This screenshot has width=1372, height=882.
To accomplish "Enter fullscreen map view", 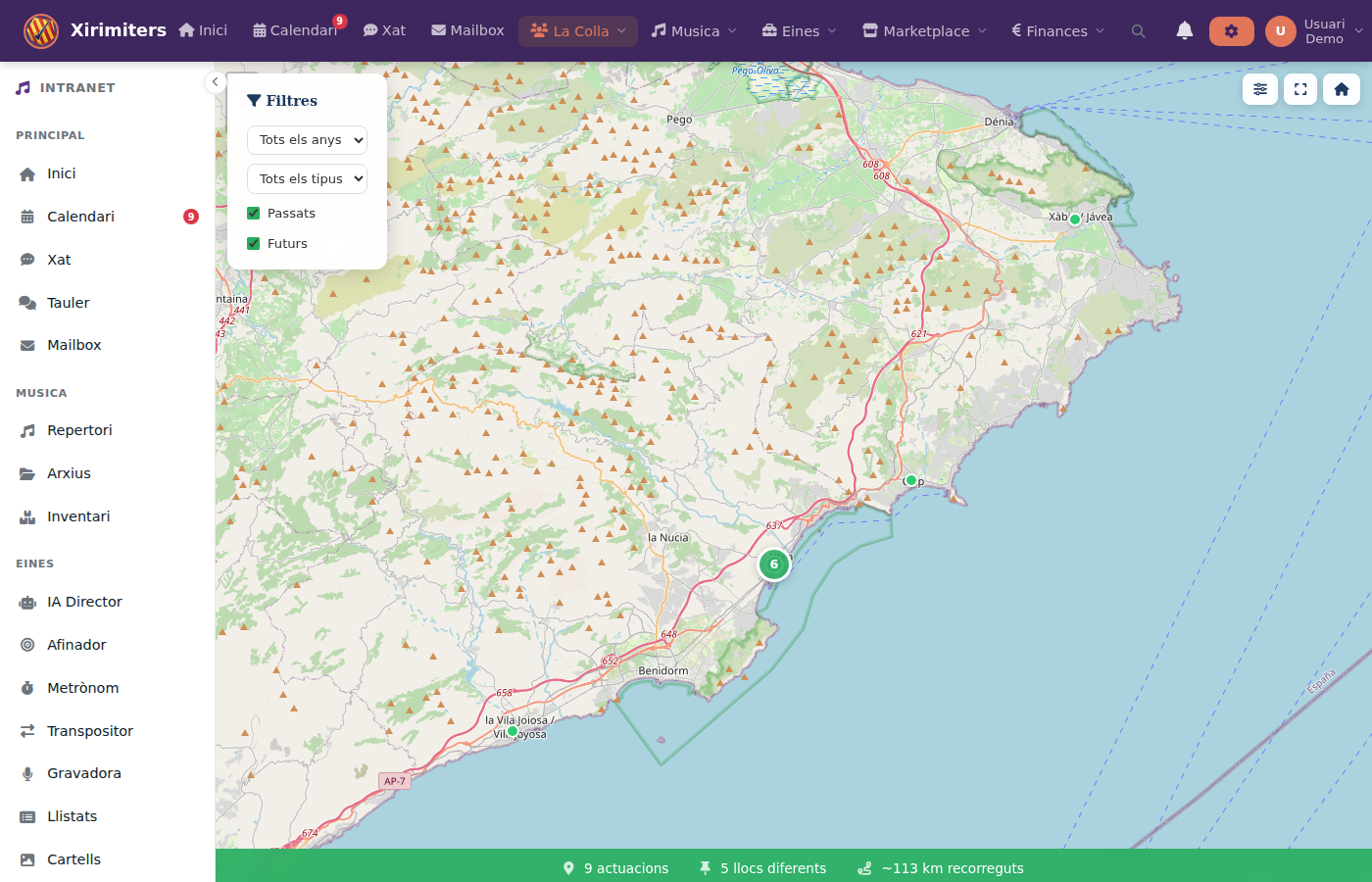I will tap(1300, 89).
